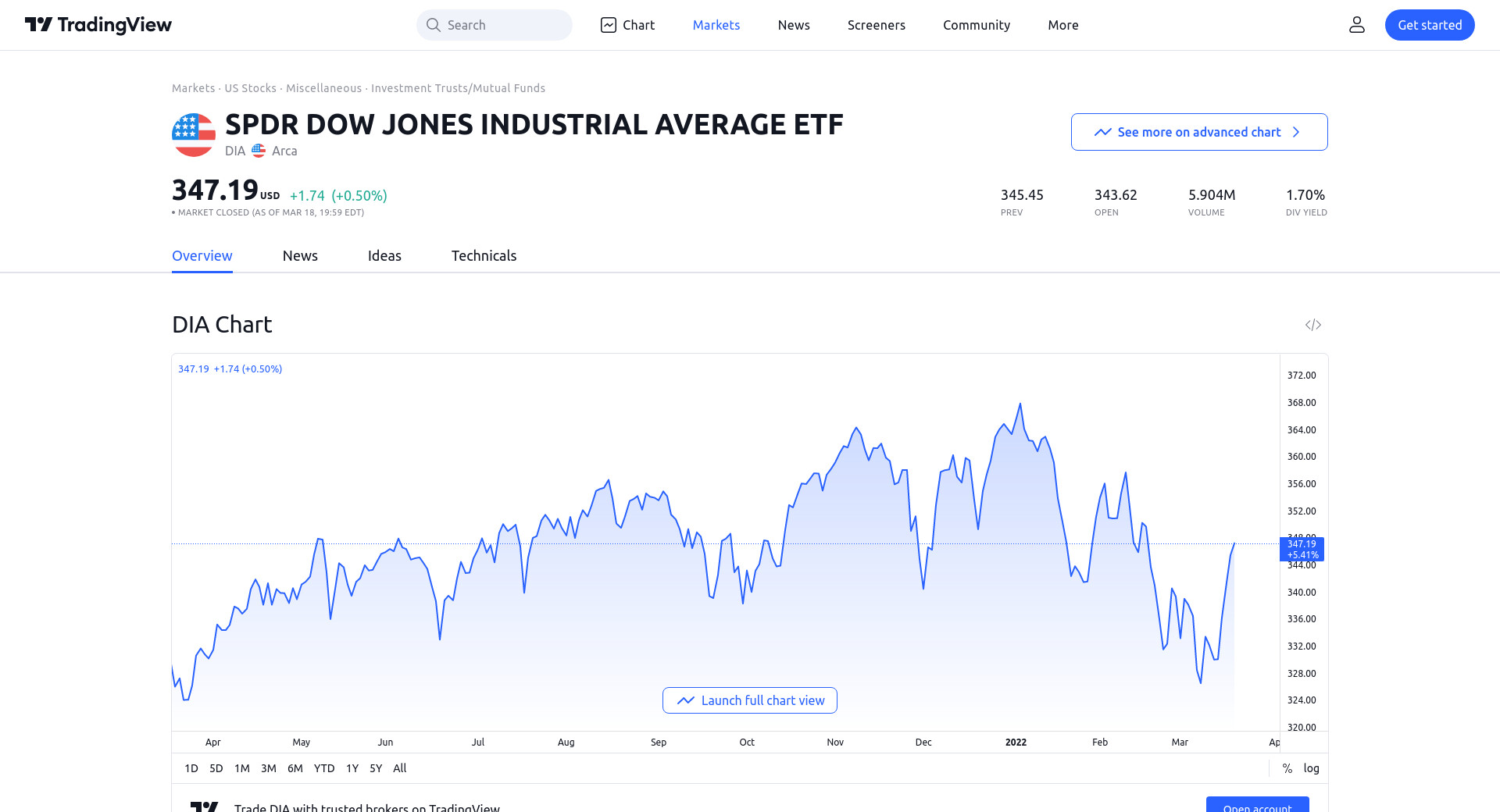
Task: Click the DIA fund flag logo
Action: (x=194, y=135)
